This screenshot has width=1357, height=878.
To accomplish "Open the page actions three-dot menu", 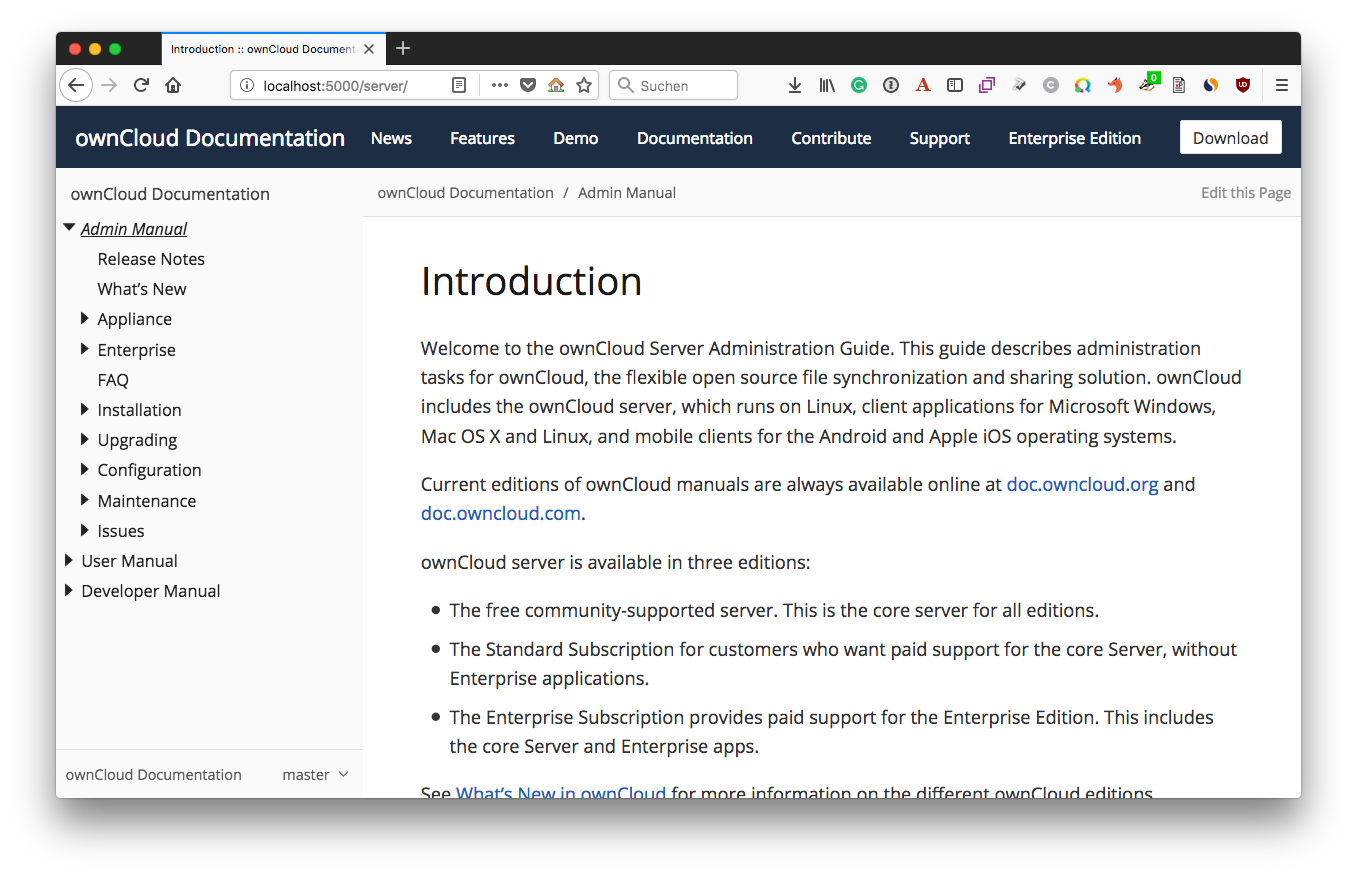I will 499,86.
